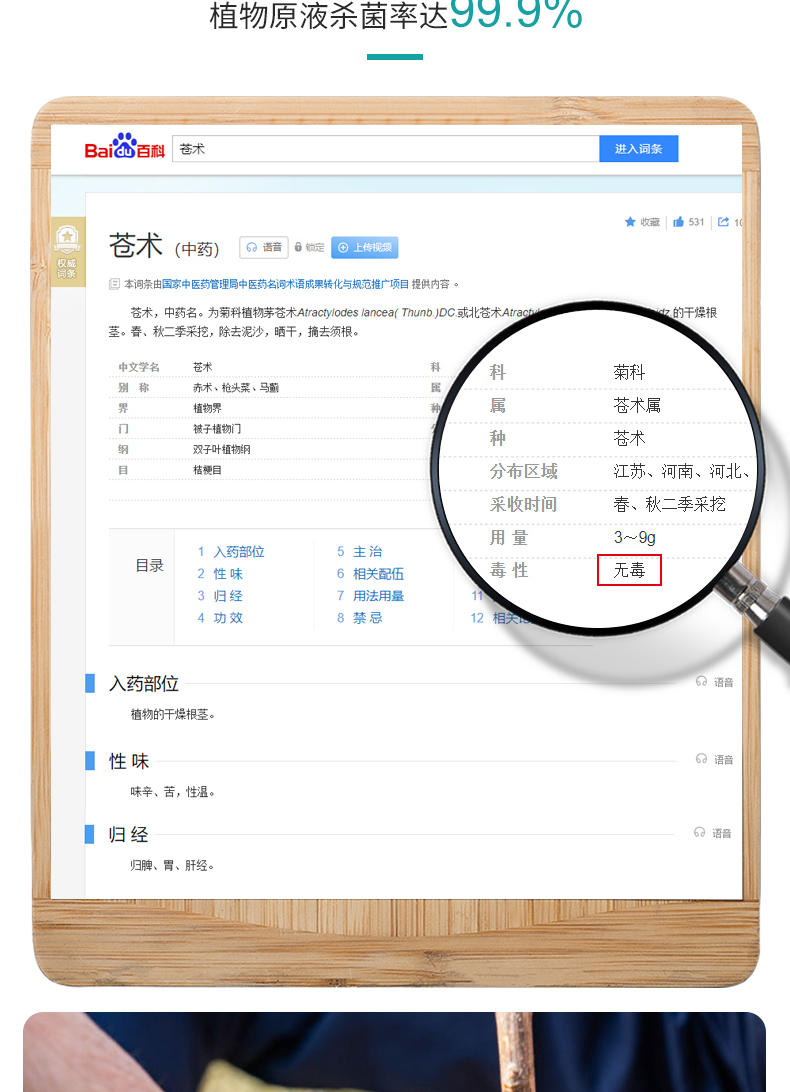Click the 赤术、枪头菜、马蓟 alias text
This screenshot has height=1092, width=790.
235,388
